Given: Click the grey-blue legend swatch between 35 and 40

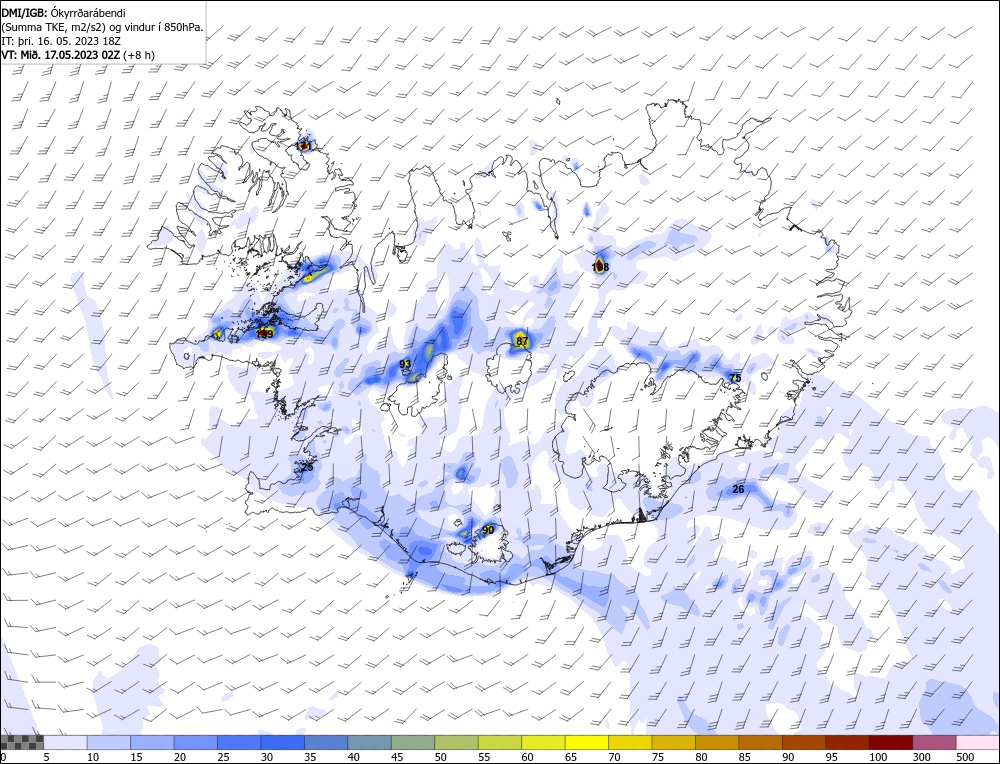Looking at the screenshot, I should pyautogui.click(x=326, y=742).
